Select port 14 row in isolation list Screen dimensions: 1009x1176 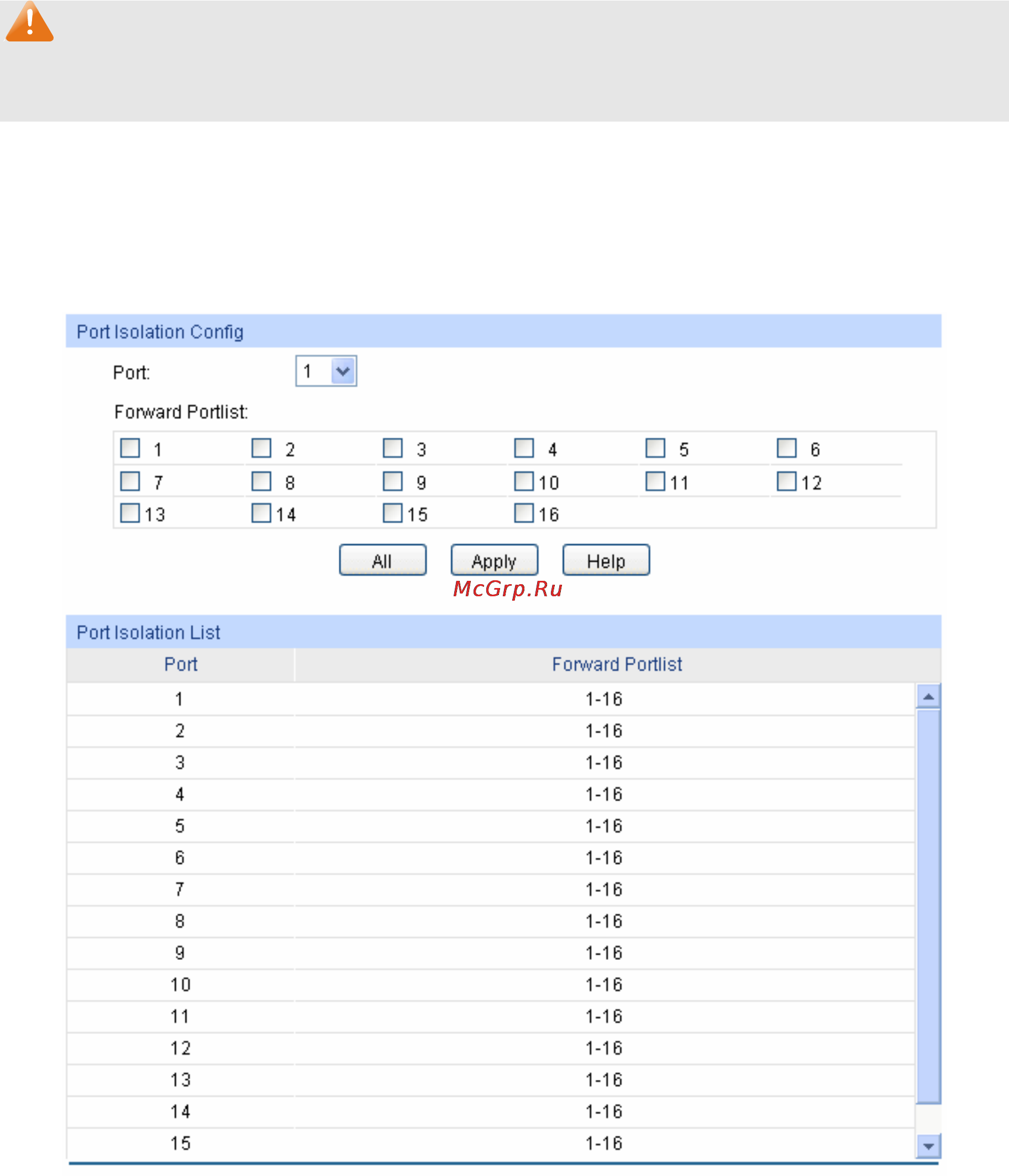pos(491,1112)
